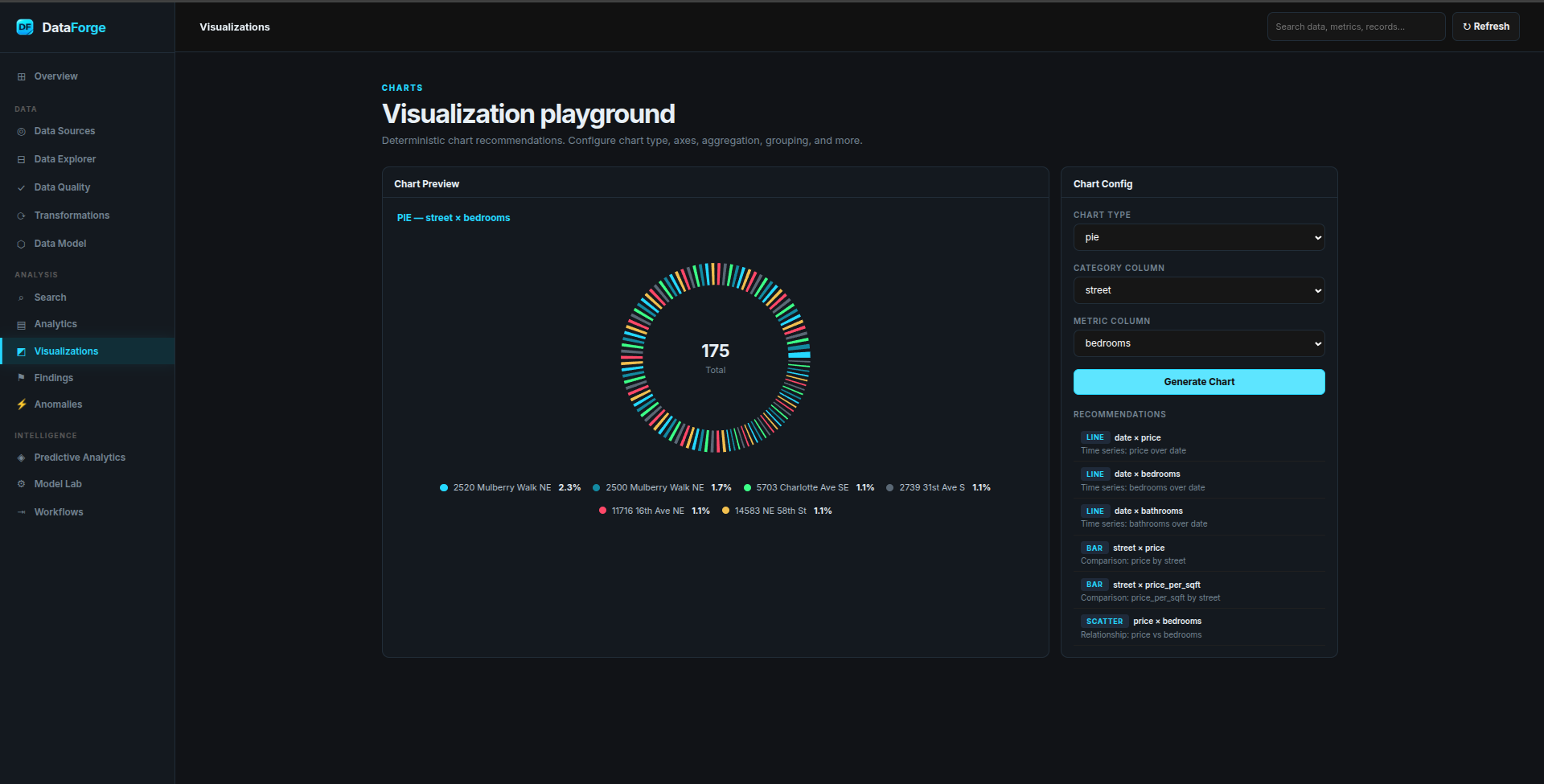Click the Predictive Analytics diamond icon

22,458
